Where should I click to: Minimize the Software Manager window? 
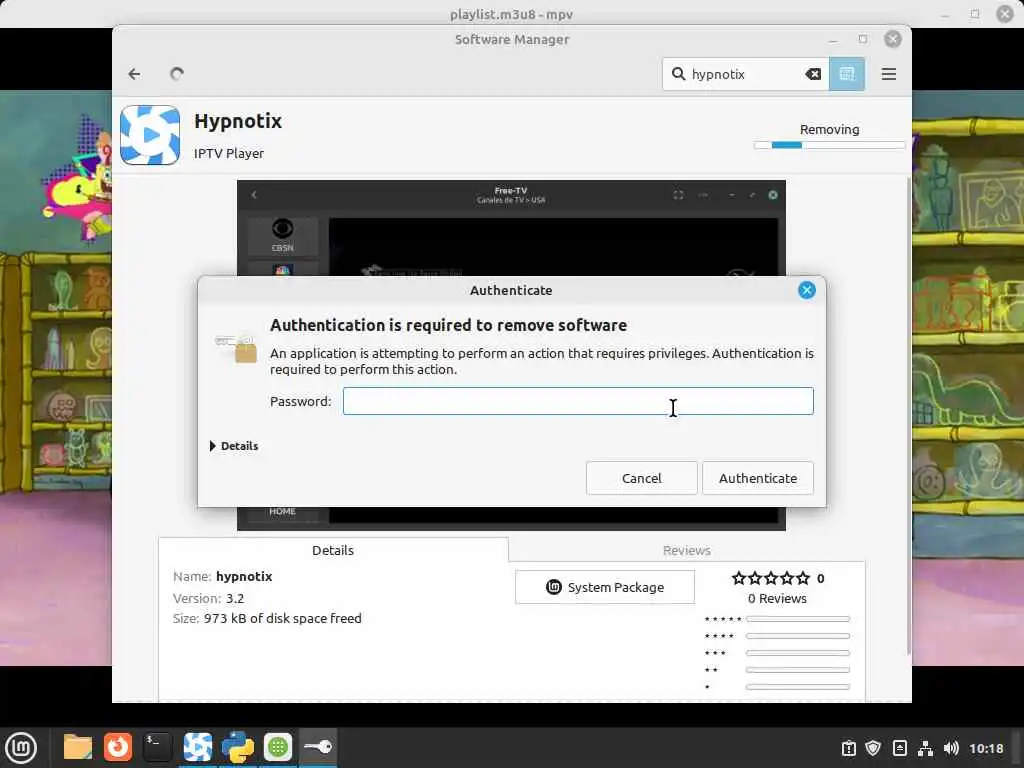833,40
